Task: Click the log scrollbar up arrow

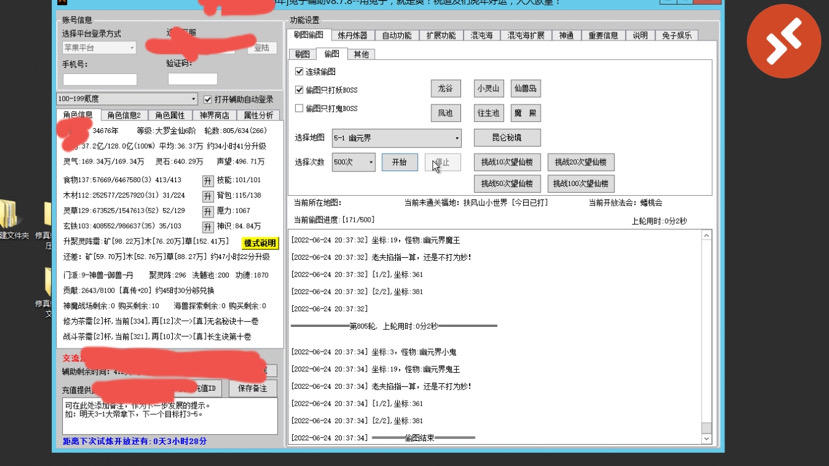Action: [x=706, y=235]
